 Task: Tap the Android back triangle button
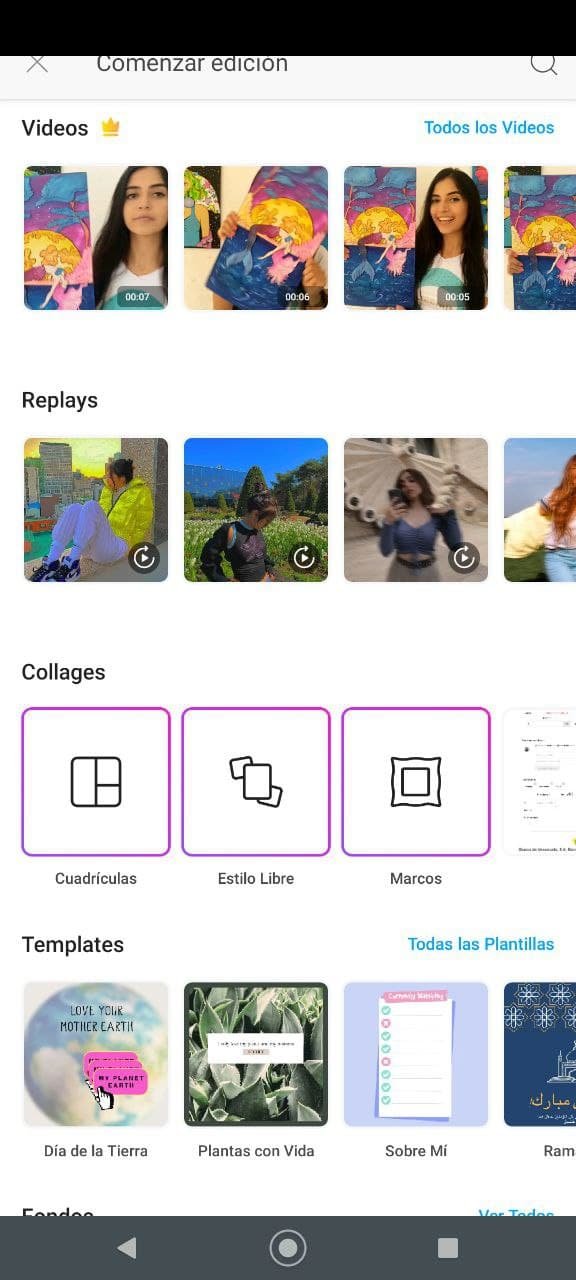click(x=127, y=1247)
